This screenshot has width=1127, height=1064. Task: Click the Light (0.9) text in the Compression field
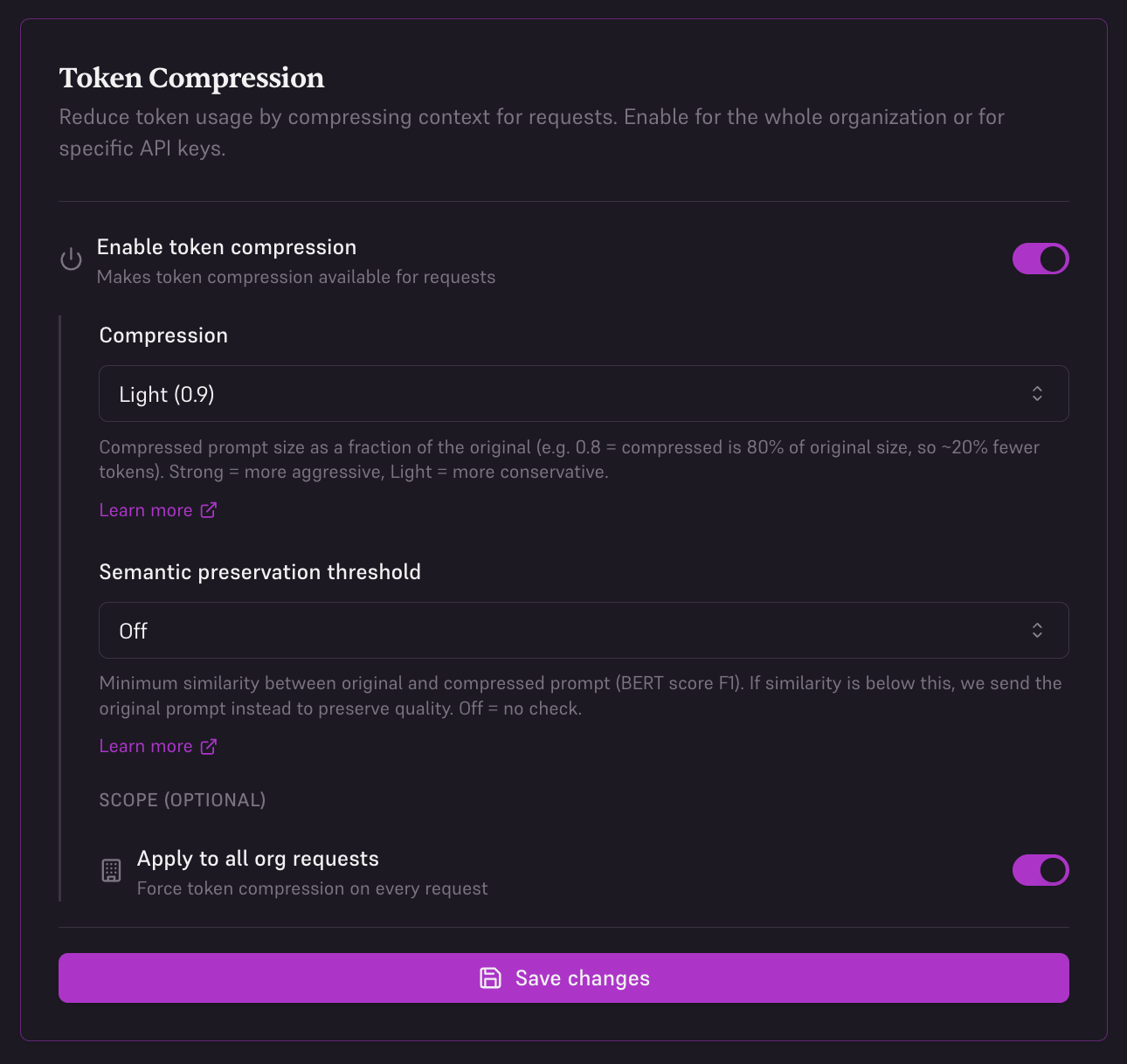tap(166, 394)
